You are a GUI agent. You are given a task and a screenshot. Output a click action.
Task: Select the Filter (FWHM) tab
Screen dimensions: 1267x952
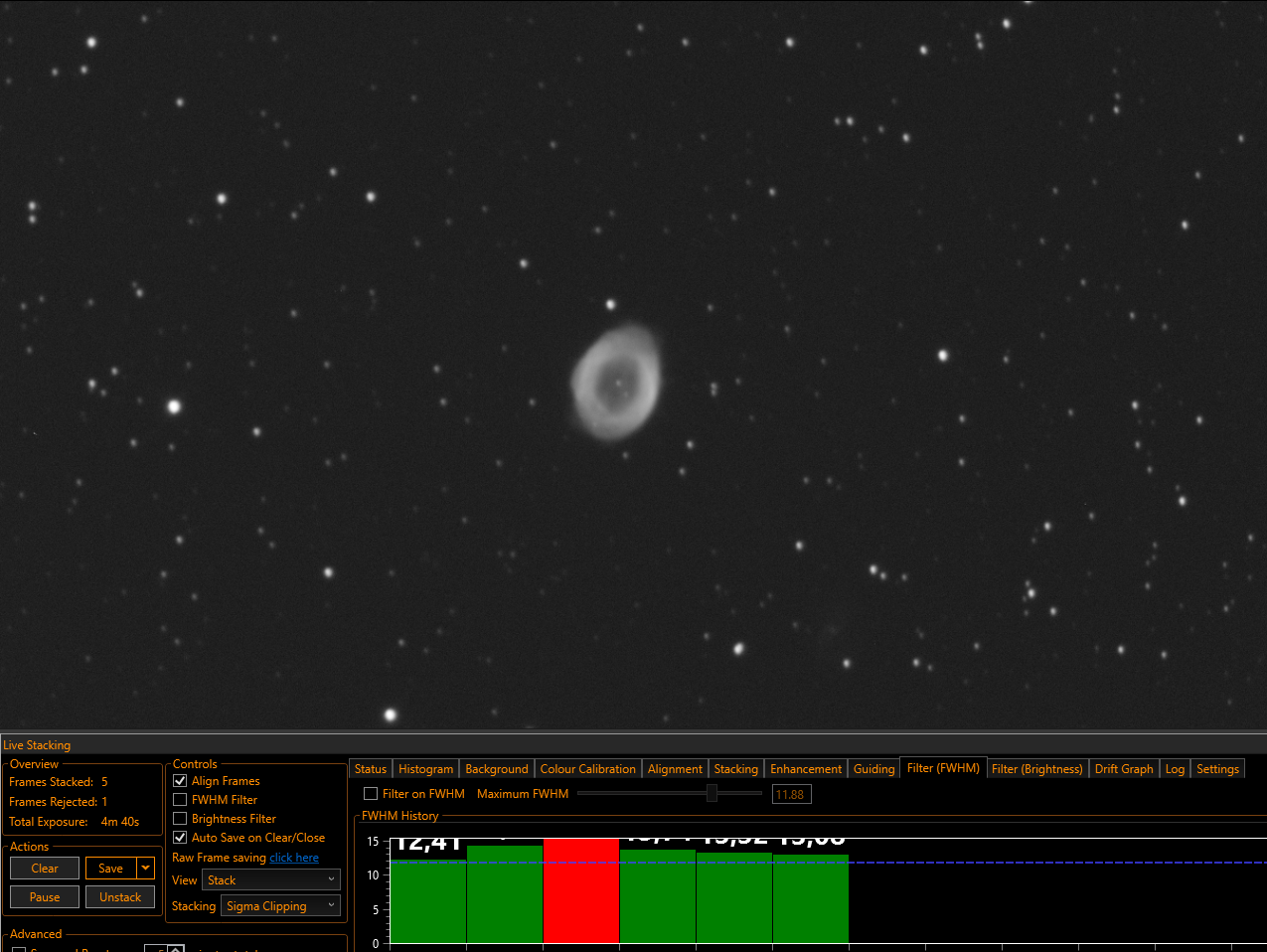943,768
